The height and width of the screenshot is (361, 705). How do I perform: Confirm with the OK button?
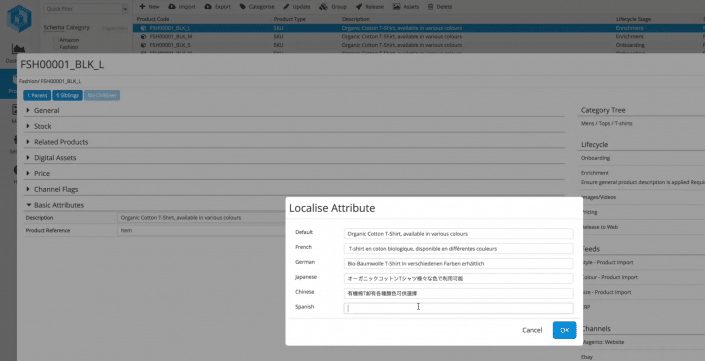(565, 330)
